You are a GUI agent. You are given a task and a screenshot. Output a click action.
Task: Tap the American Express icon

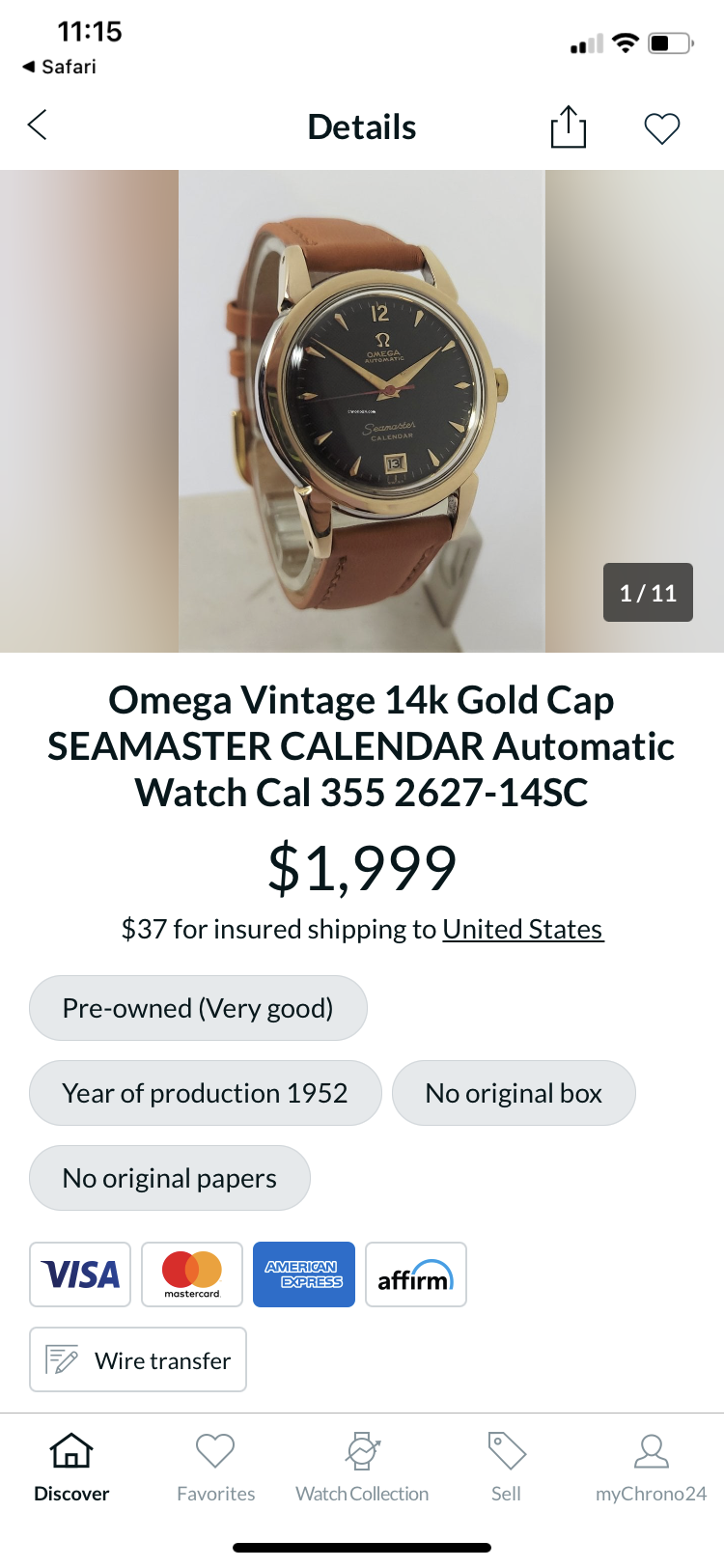coord(304,1274)
